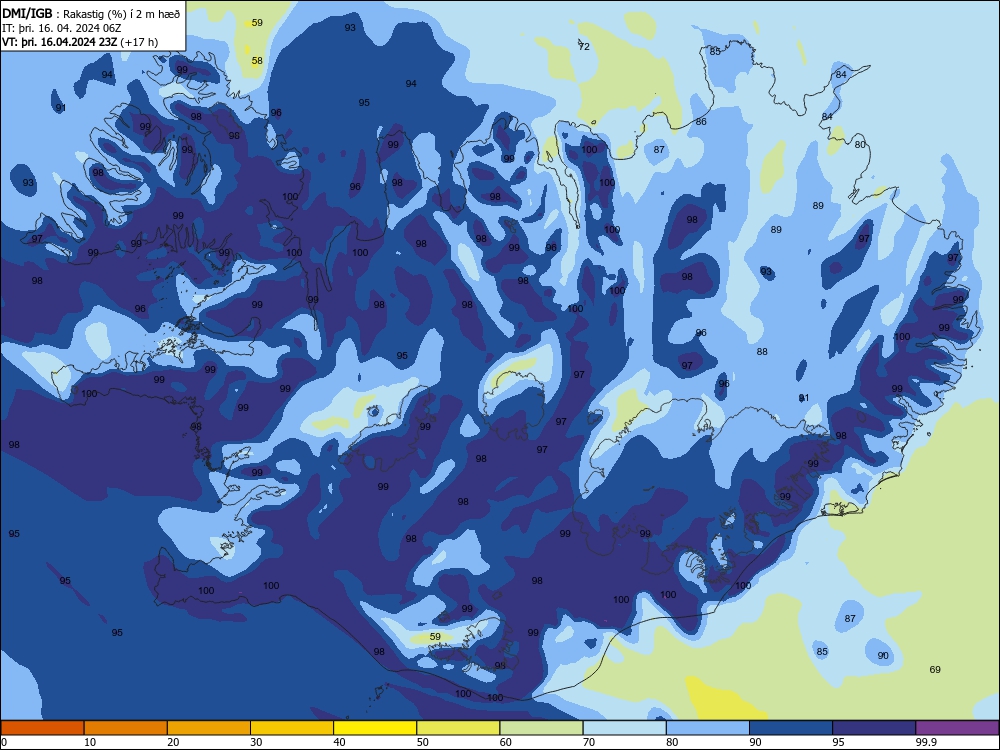The image size is (1000, 750).
Task: Pick the golden 30–40 legend swatch
Action: pyautogui.click(x=292, y=728)
